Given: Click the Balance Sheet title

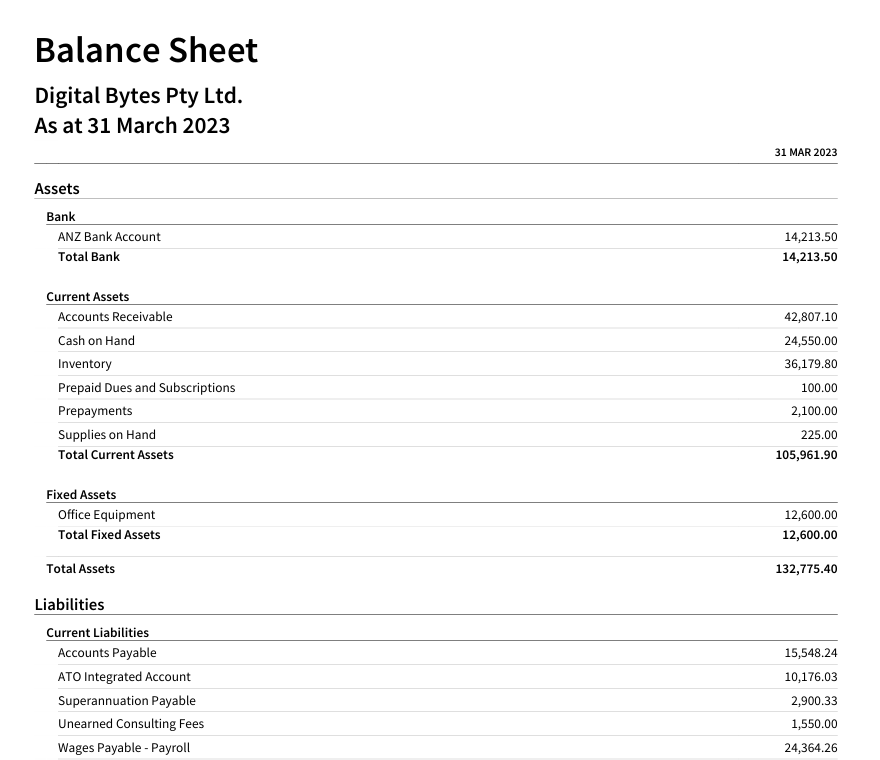Looking at the screenshot, I should coord(146,50).
